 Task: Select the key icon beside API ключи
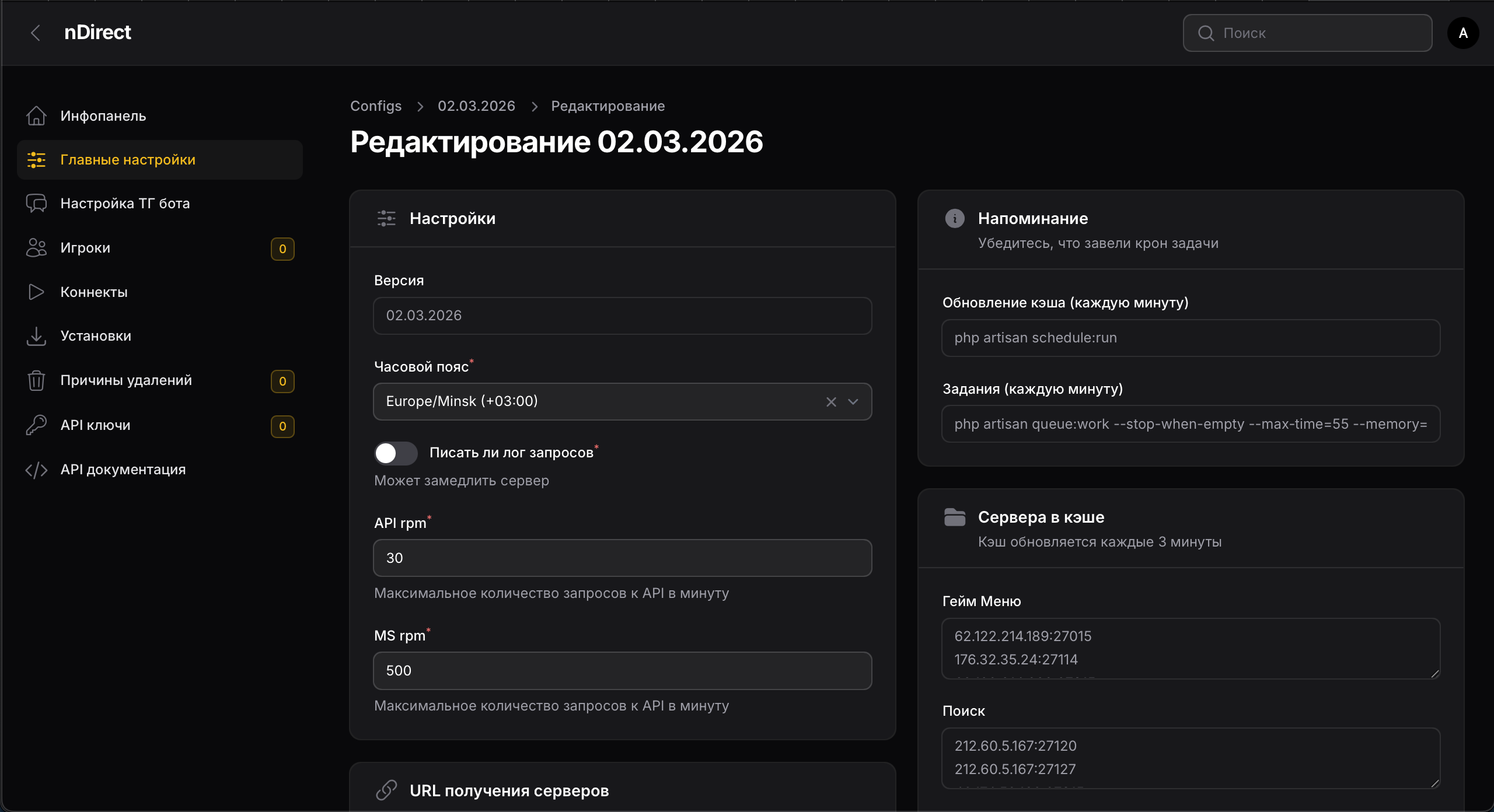[37, 425]
